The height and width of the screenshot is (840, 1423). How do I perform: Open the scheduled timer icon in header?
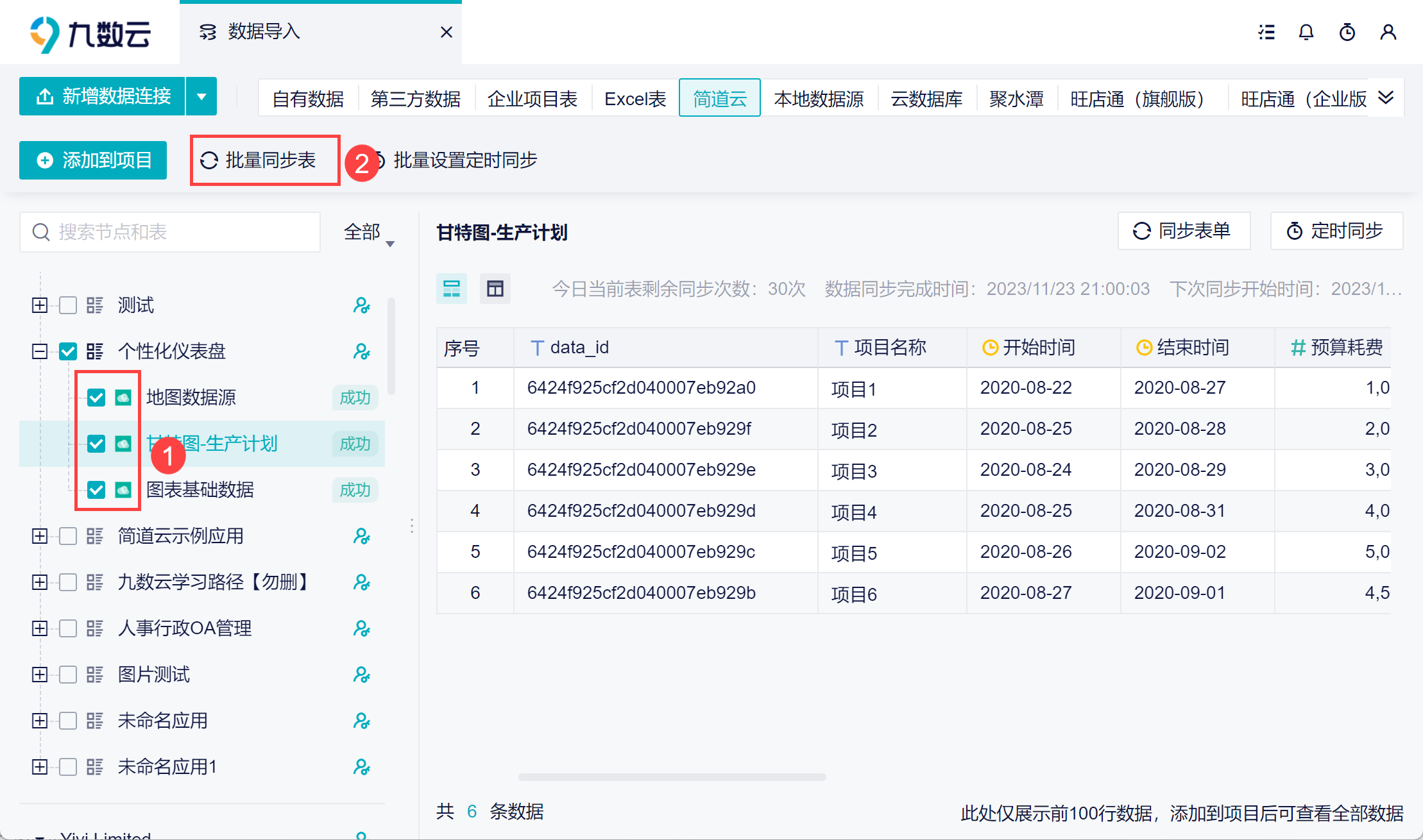tap(1347, 32)
